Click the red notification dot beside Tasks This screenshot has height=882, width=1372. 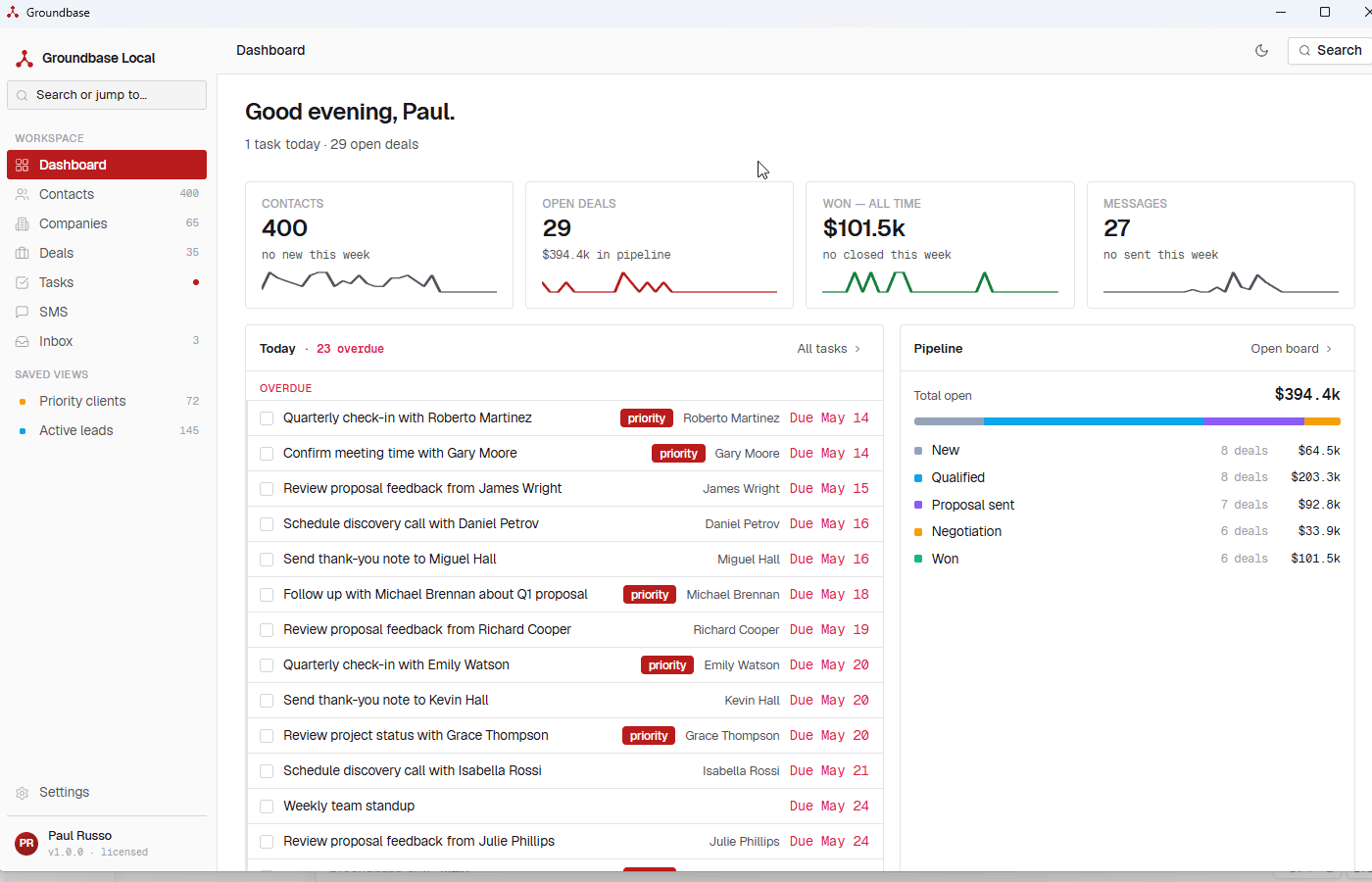click(x=196, y=282)
